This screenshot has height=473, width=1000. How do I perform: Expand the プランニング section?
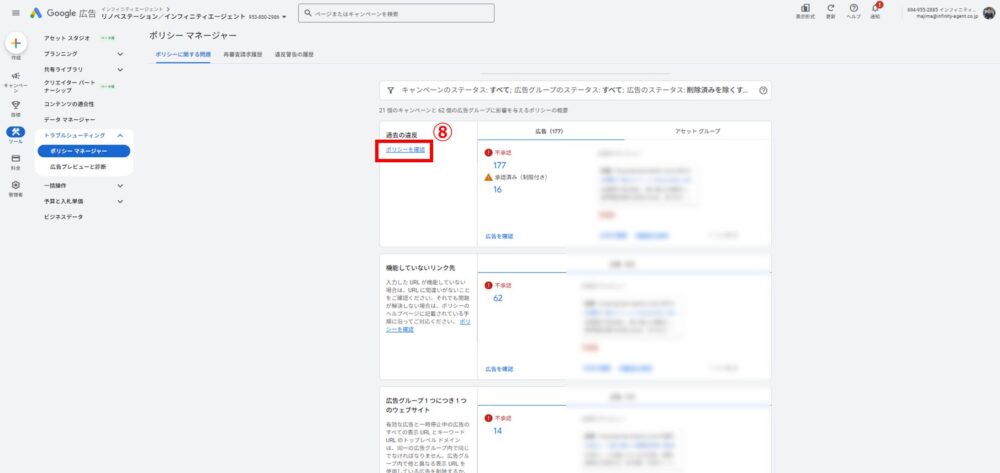[x=120, y=53]
